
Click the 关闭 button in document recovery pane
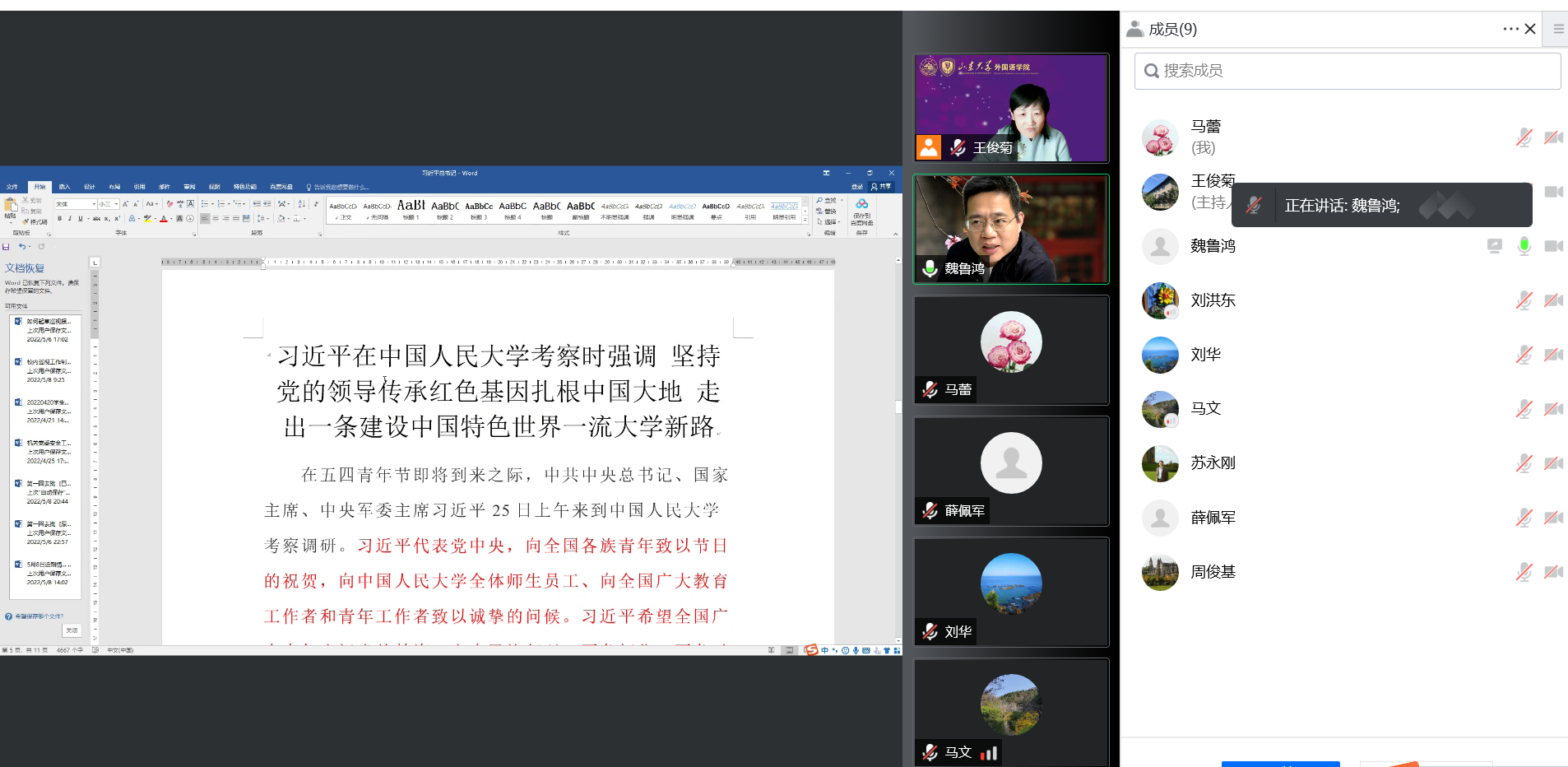pos(72,630)
